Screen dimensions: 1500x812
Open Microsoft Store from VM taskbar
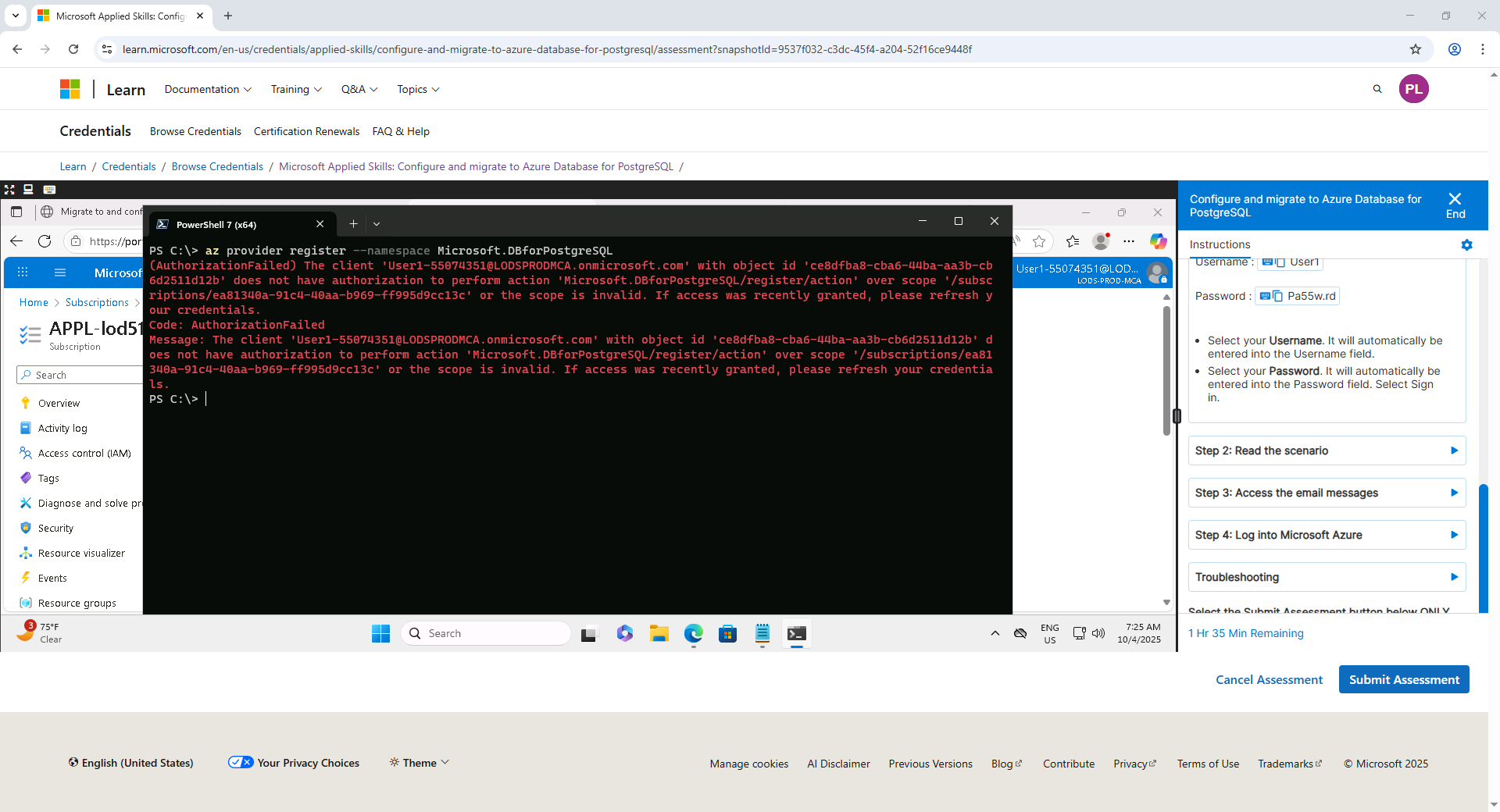click(x=728, y=633)
